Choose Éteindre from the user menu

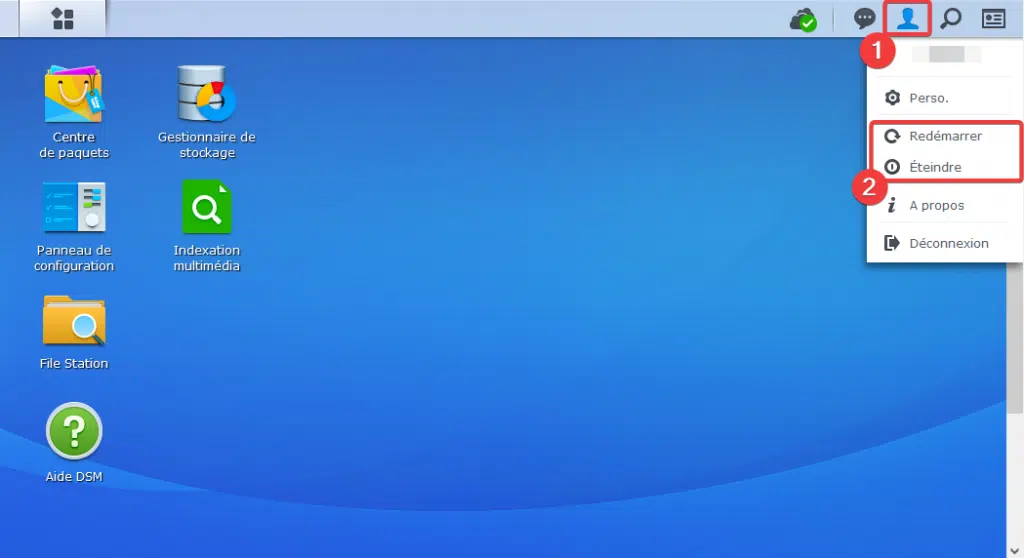[944, 167]
